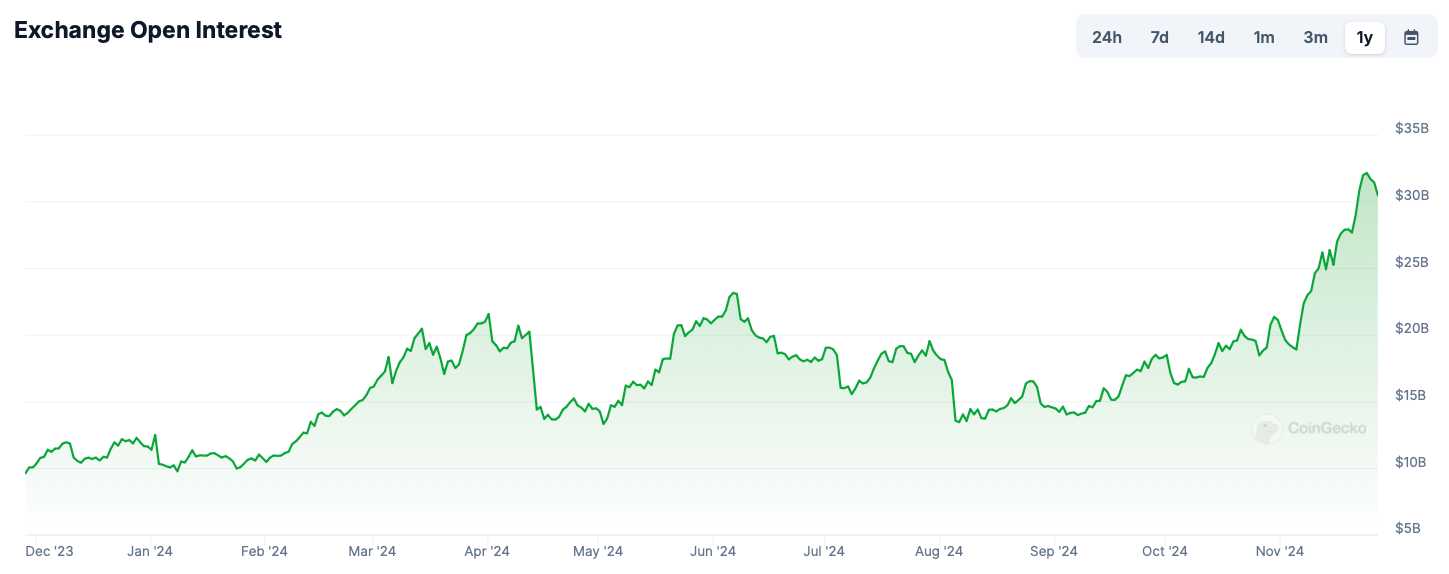Switch chart to 7d range
The height and width of the screenshot is (574, 1449).
tap(1159, 38)
